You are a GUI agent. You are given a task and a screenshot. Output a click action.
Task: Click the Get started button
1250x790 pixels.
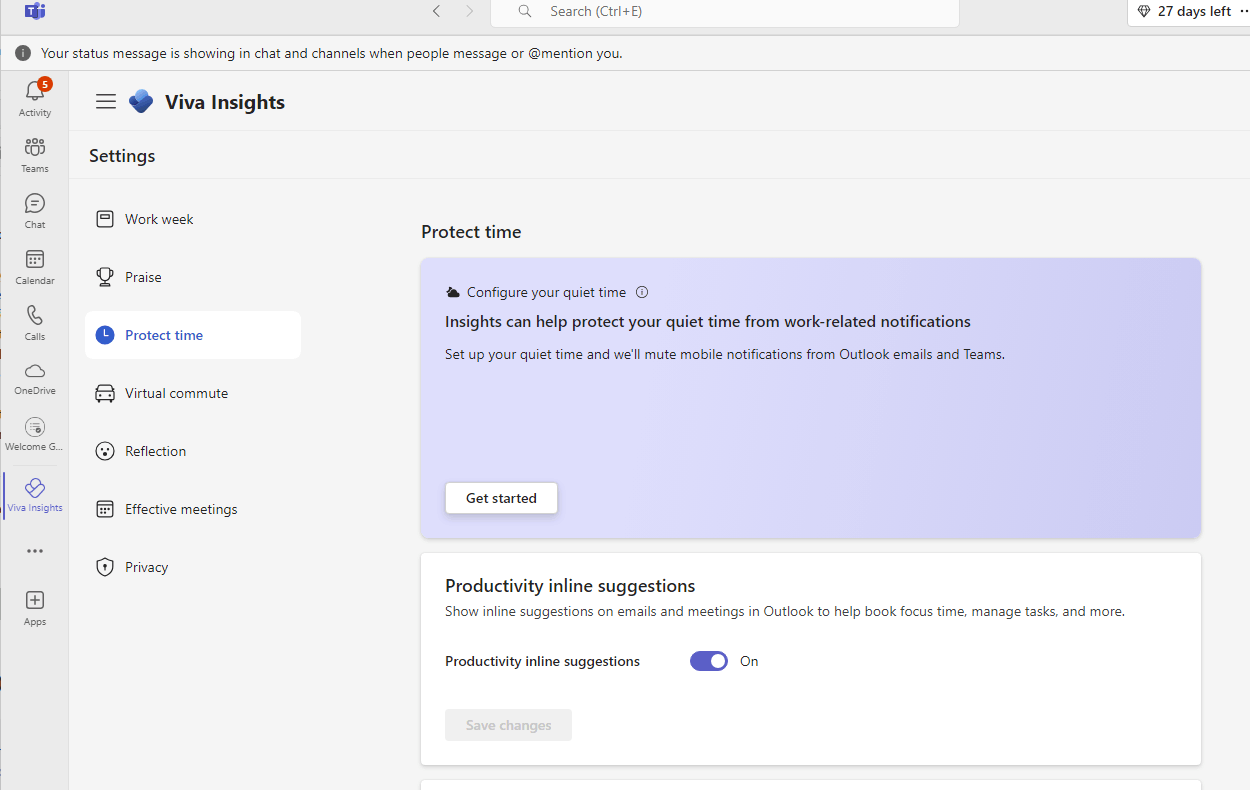501,498
